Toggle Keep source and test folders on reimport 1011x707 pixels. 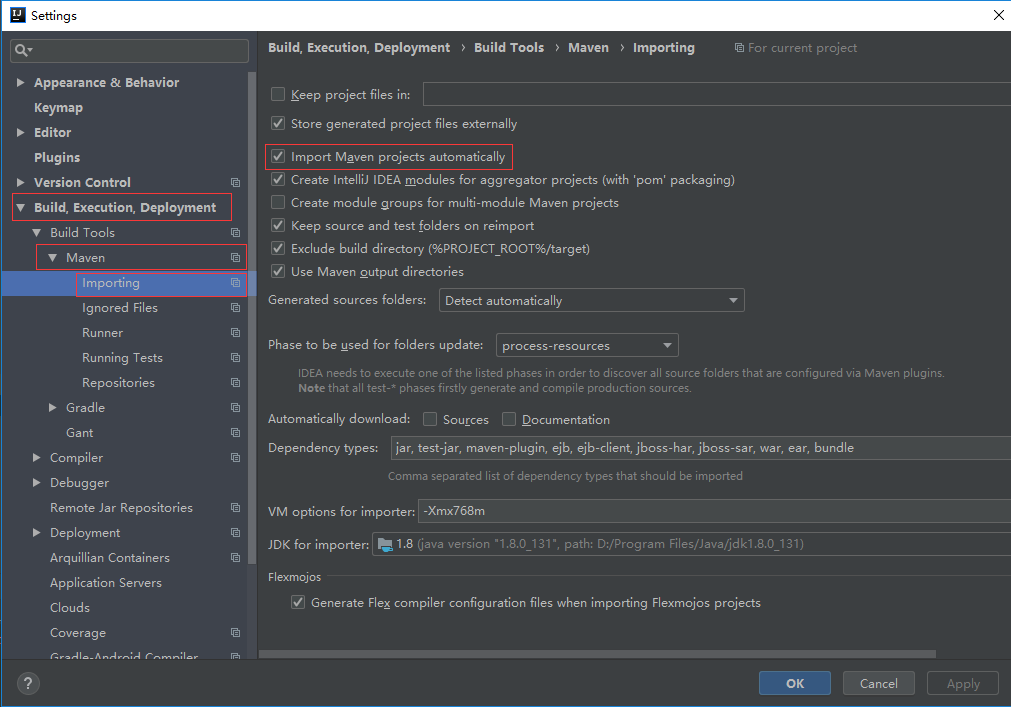278,226
